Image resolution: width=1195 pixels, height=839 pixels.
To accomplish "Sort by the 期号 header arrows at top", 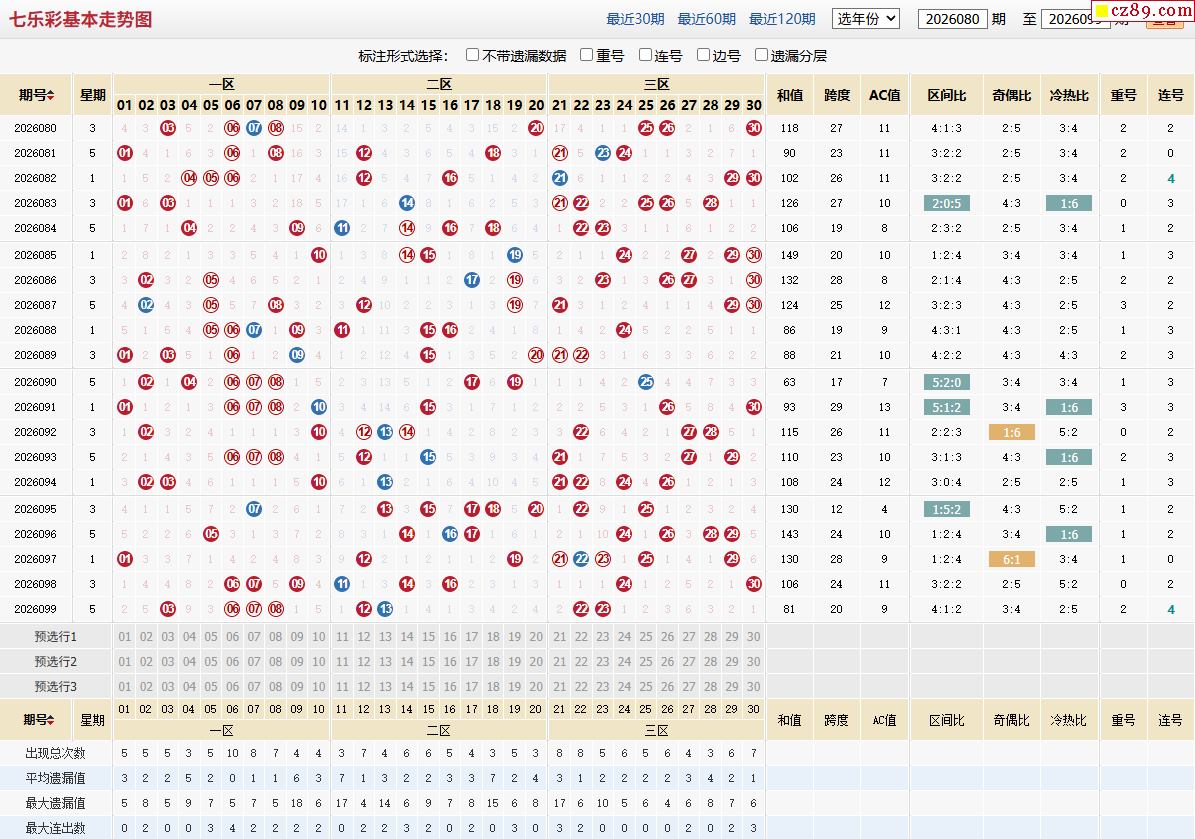I will [50, 95].
